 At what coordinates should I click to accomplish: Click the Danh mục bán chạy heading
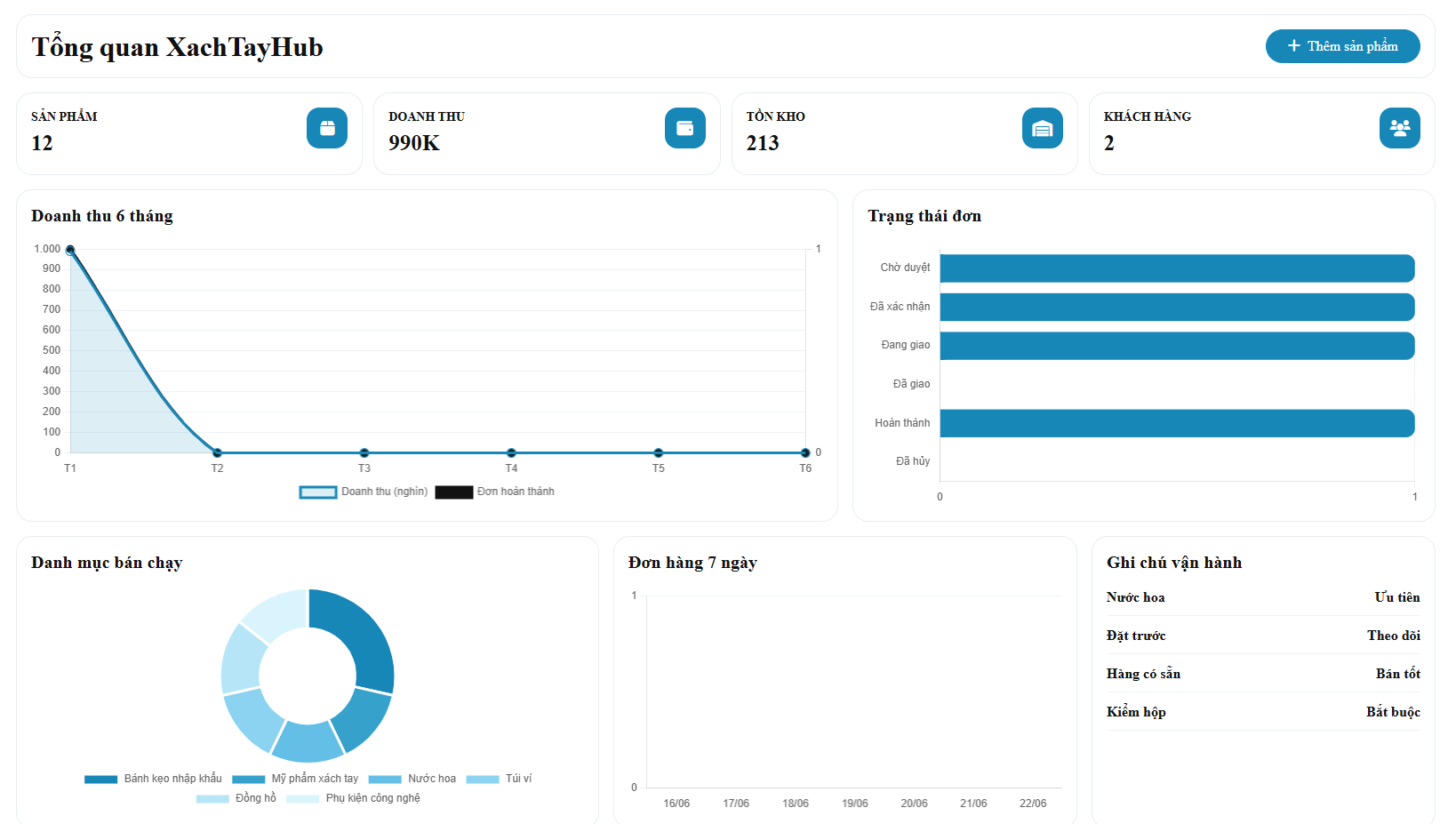[x=107, y=563]
